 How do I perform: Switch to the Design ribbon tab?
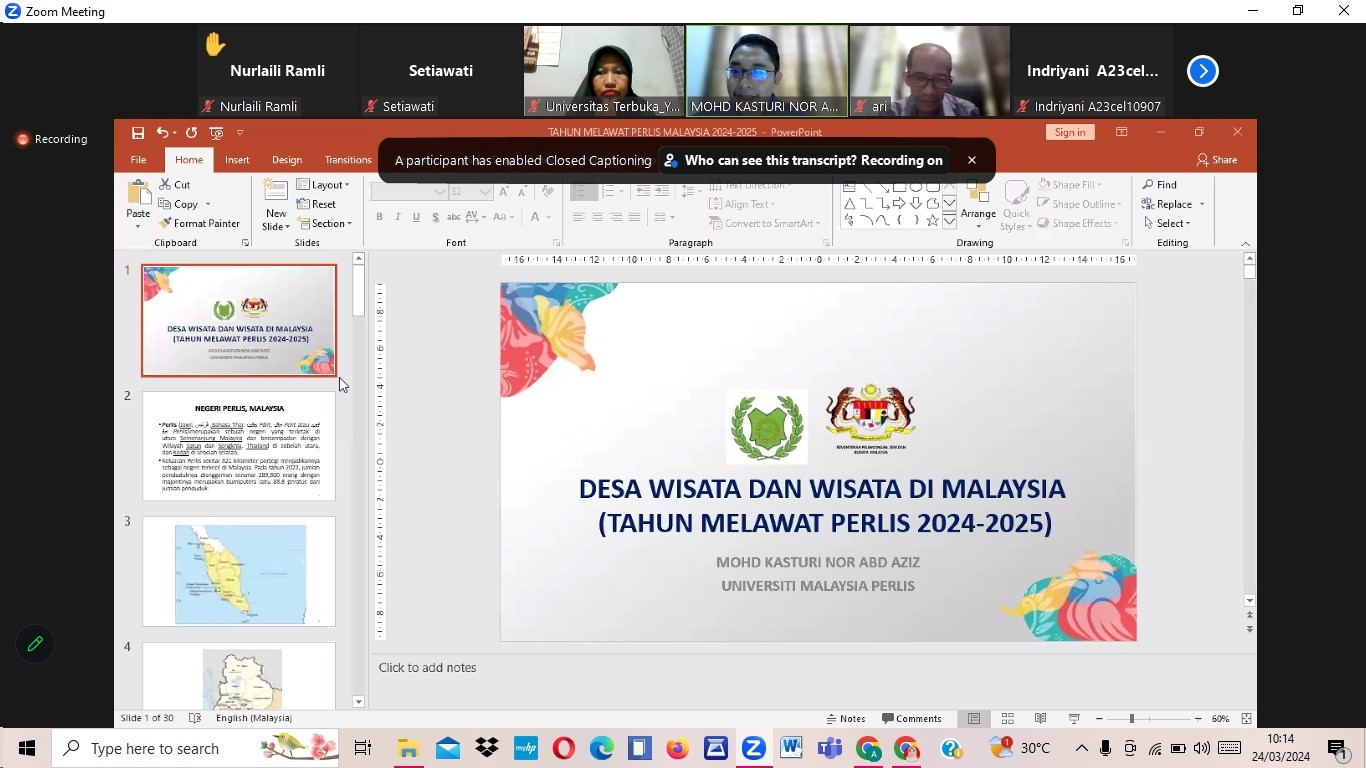coord(287,159)
